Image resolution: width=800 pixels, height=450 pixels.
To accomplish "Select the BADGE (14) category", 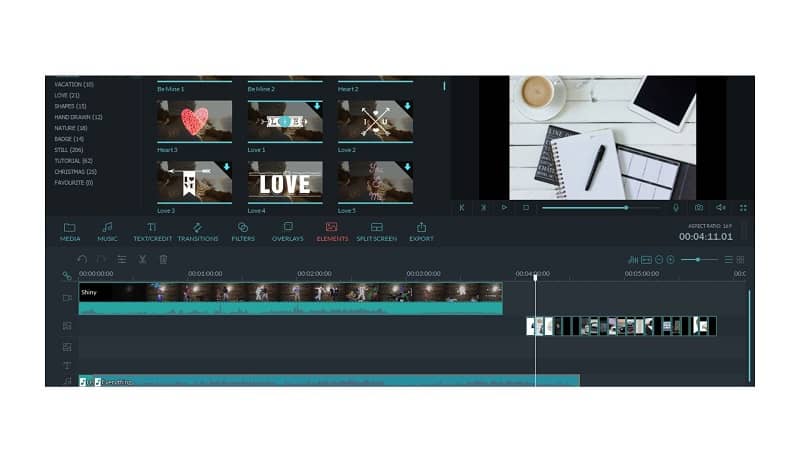I will 69,139.
